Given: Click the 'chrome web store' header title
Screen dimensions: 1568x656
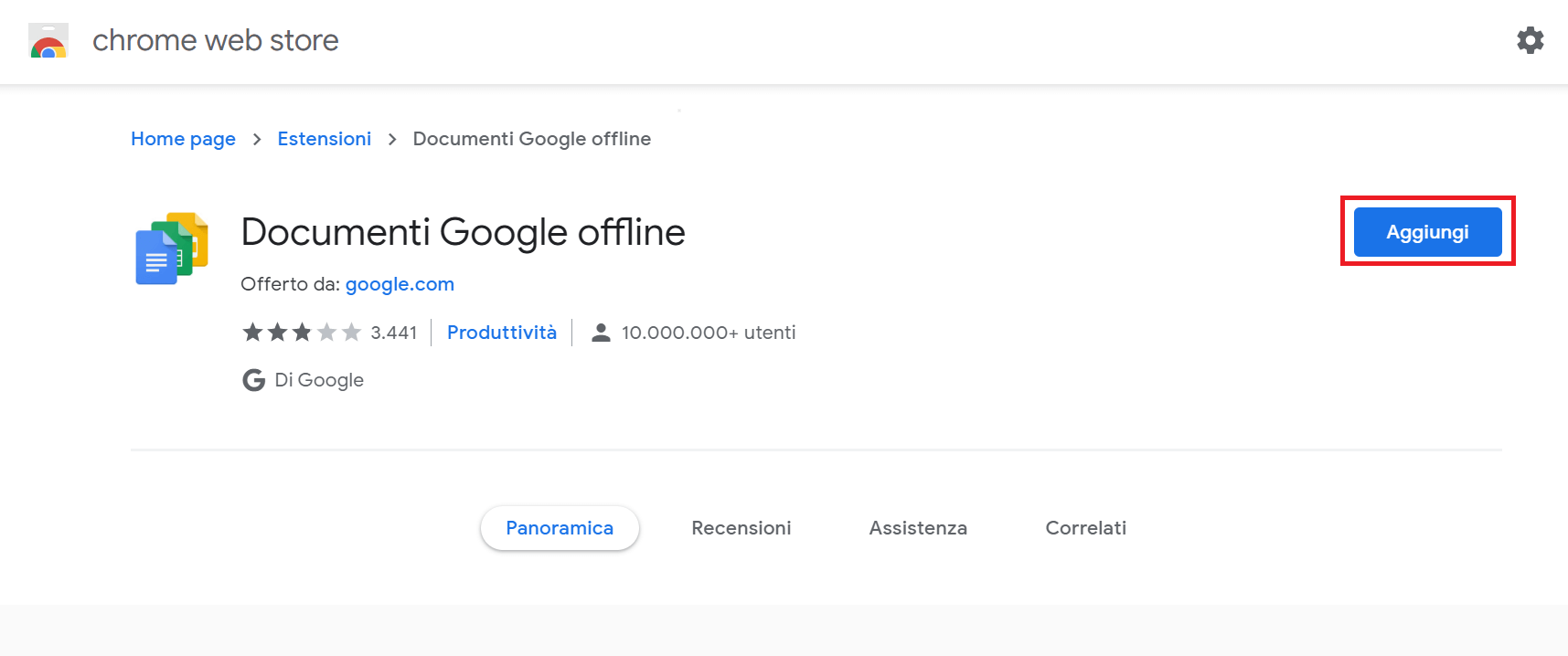Looking at the screenshot, I should click(216, 40).
